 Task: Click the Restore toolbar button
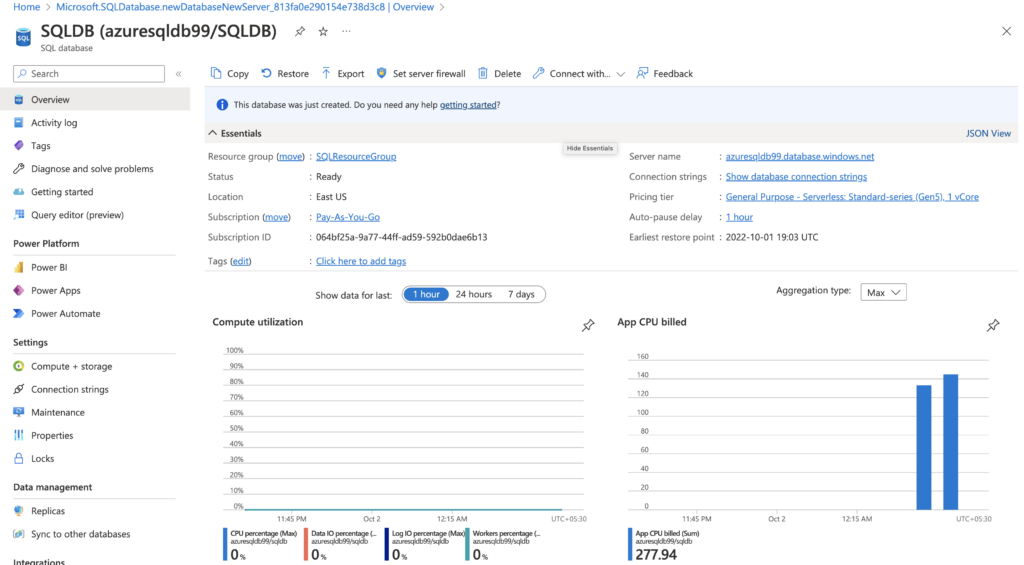pyautogui.click(x=285, y=74)
